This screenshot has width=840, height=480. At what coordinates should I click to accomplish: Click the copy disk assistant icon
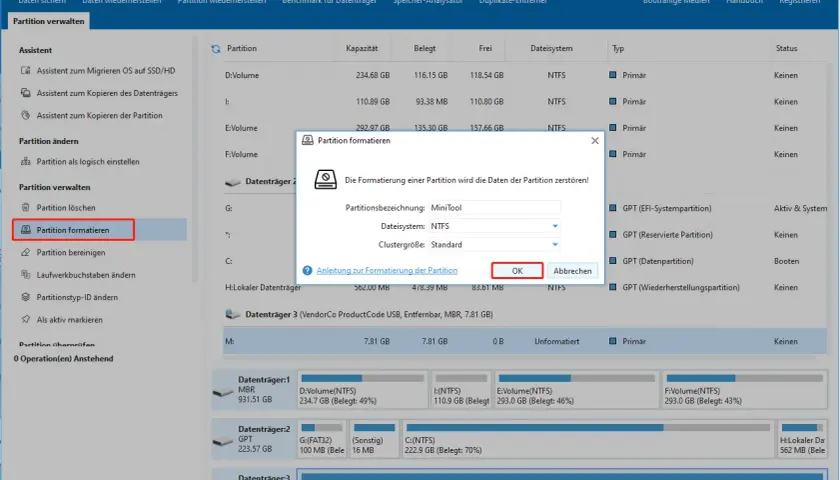point(25,93)
